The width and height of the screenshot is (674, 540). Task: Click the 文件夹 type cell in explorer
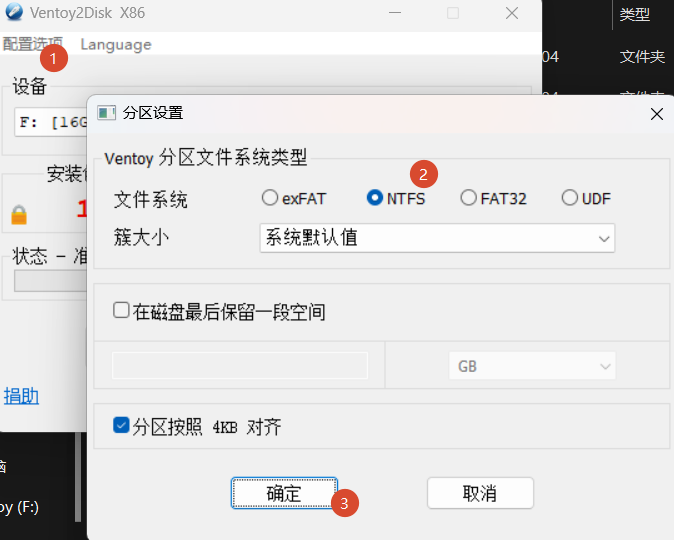[642, 57]
